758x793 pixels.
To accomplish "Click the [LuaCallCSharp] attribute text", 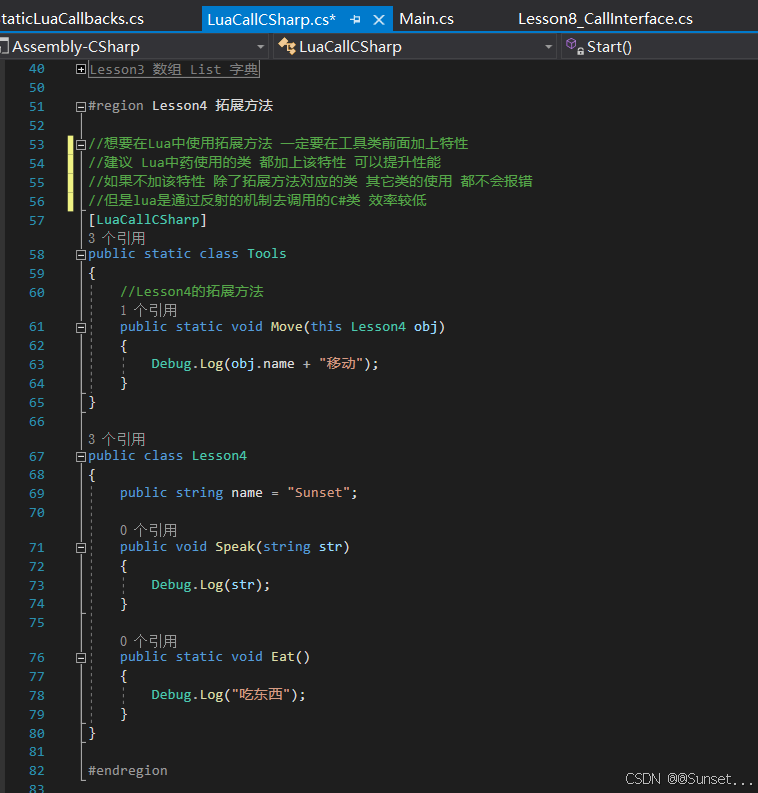I will (147, 219).
